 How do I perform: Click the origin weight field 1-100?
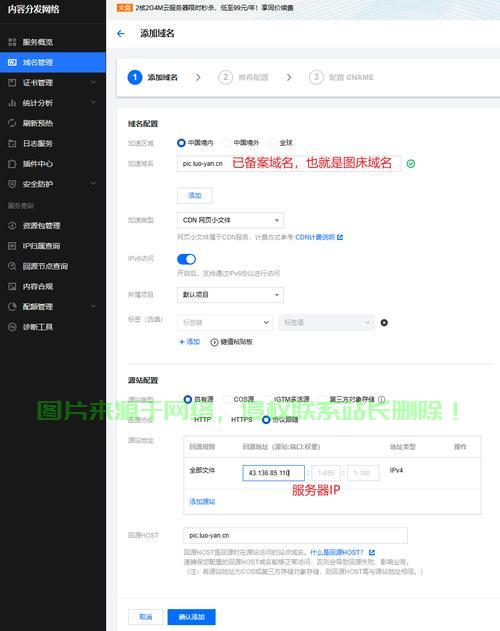click(x=363, y=473)
